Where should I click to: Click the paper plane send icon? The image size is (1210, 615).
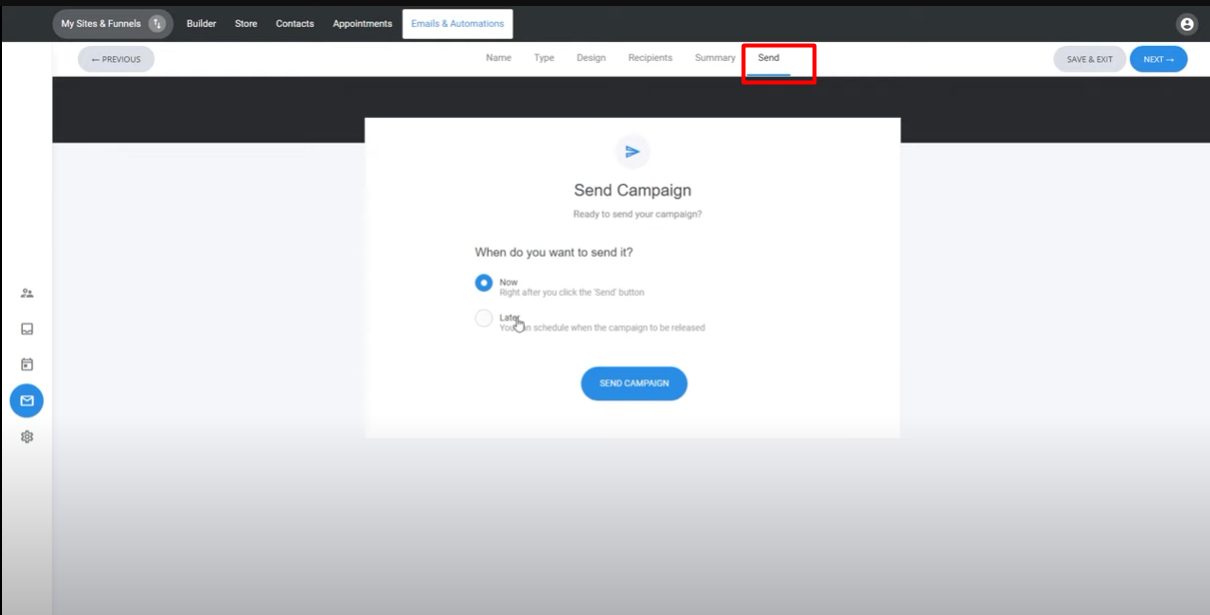pos(632,152)
